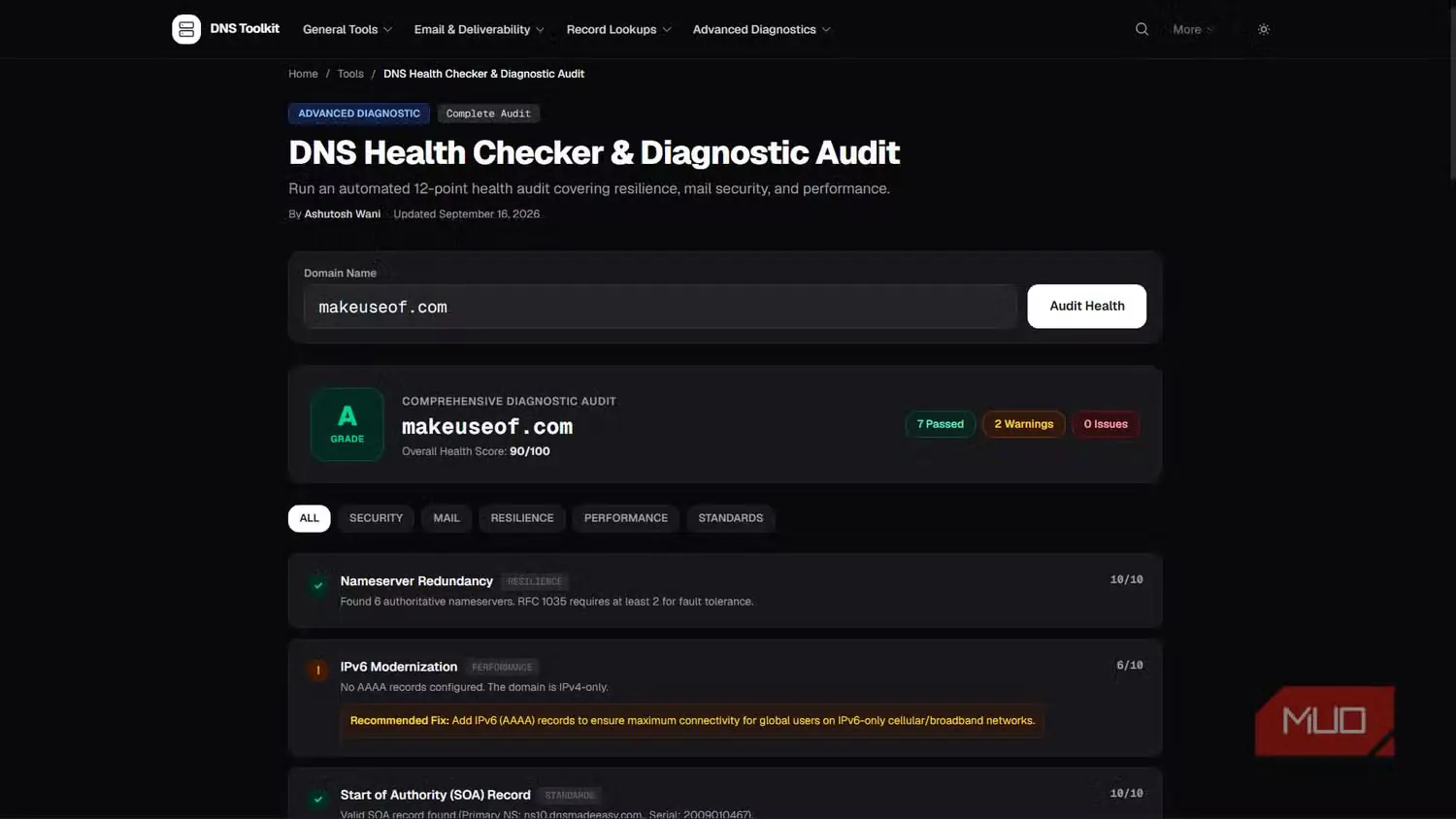1456x819 pixels.
Task: Click the ADVANCED DIAGNOSTIC tag
Action: click(359, 114)
